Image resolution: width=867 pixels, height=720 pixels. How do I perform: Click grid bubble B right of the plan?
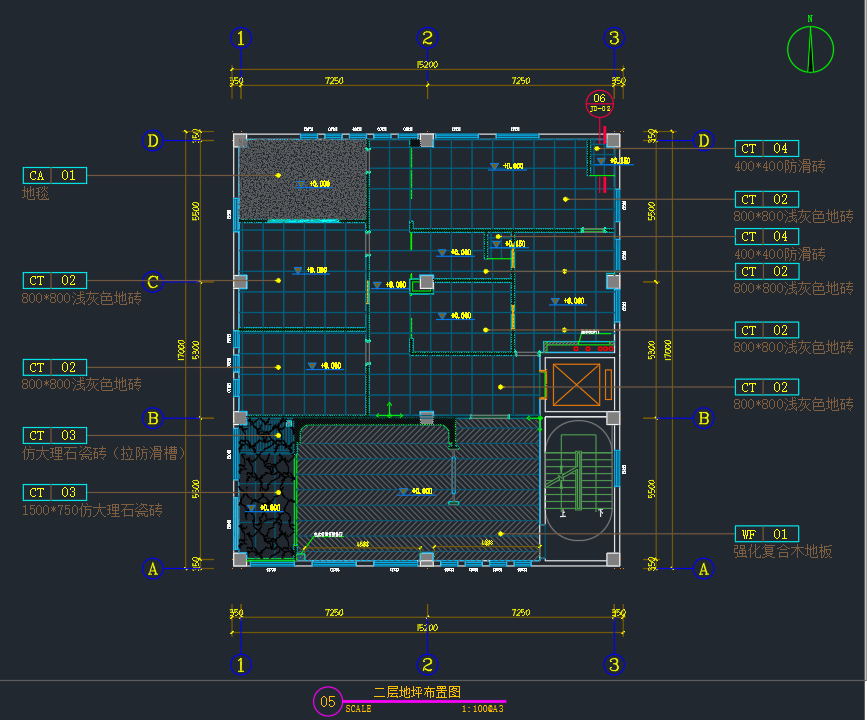pos(703,418)
